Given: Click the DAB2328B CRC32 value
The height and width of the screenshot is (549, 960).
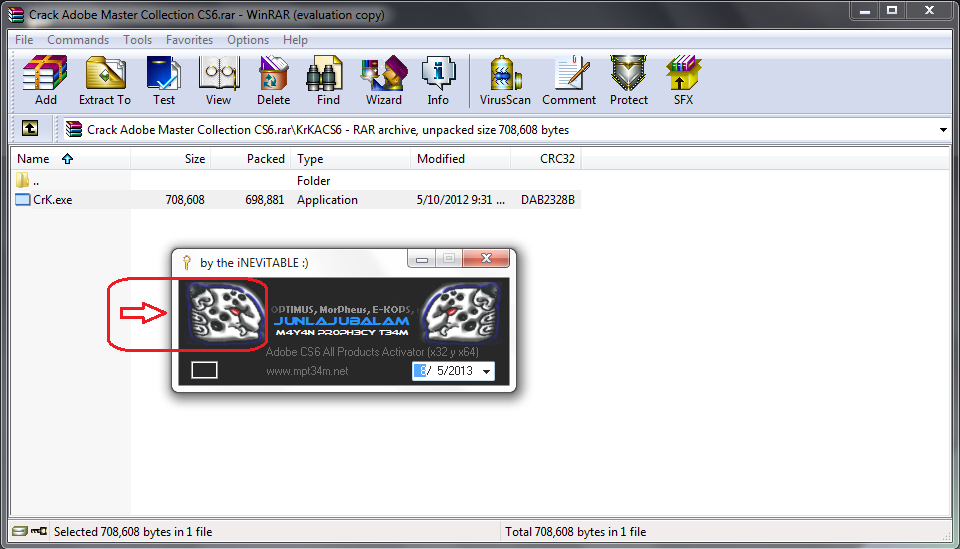Looking at the screenshot, I should 548,200.
